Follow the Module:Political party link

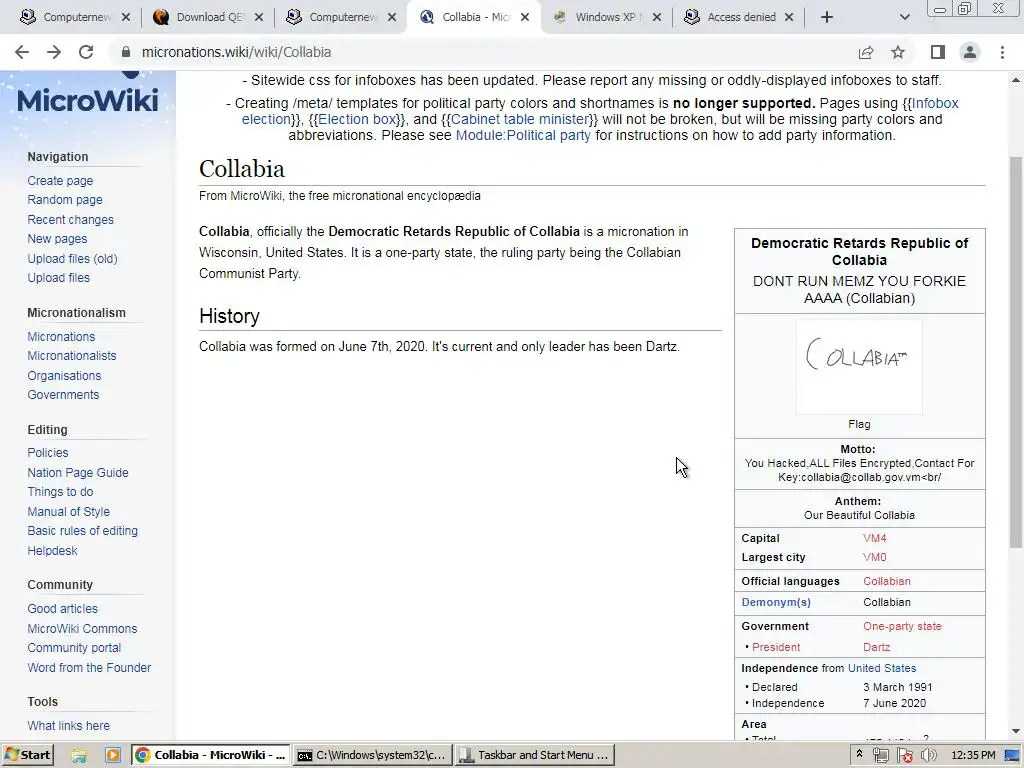coord(523,135)
